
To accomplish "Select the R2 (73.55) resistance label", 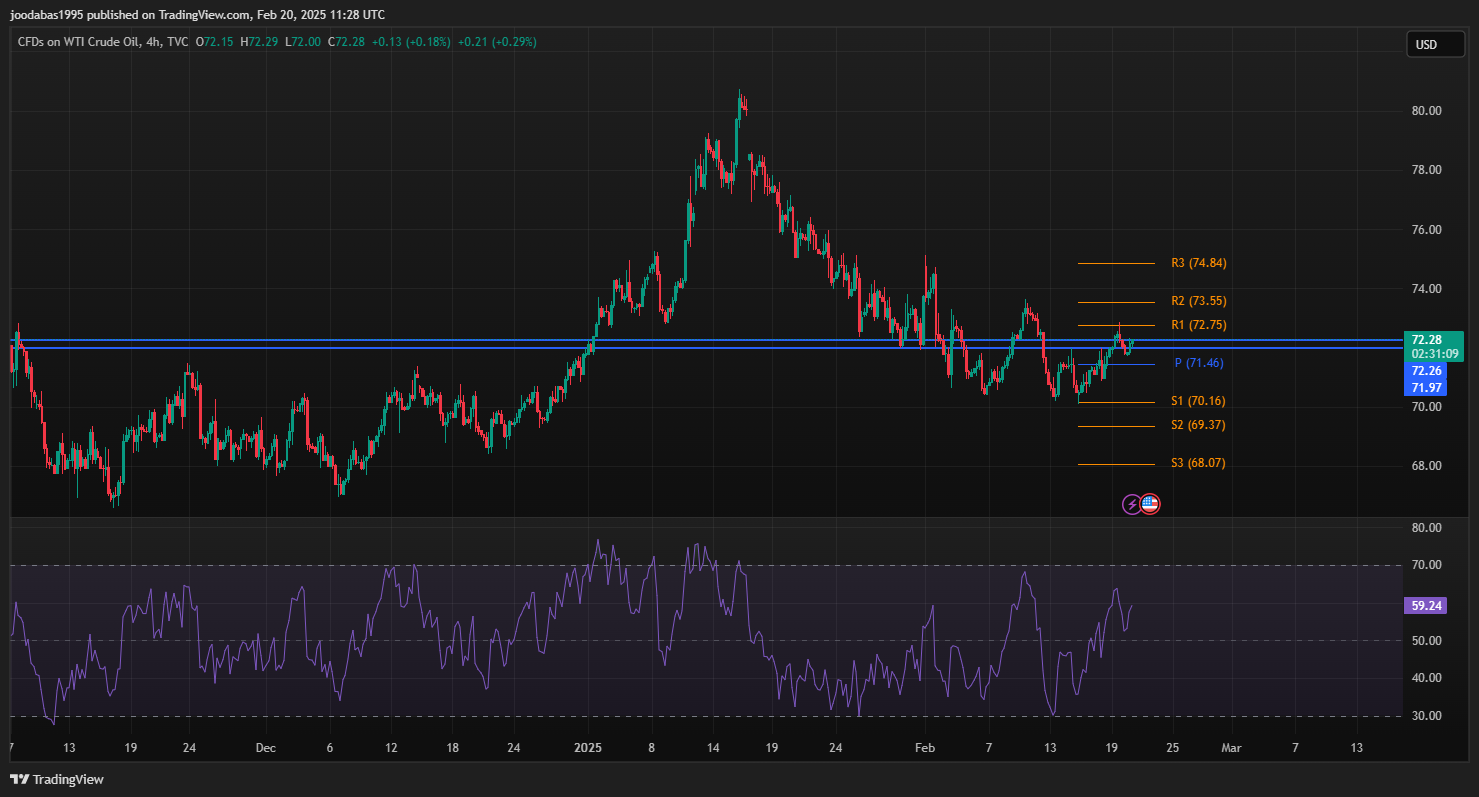I will tap(1198, 301).
